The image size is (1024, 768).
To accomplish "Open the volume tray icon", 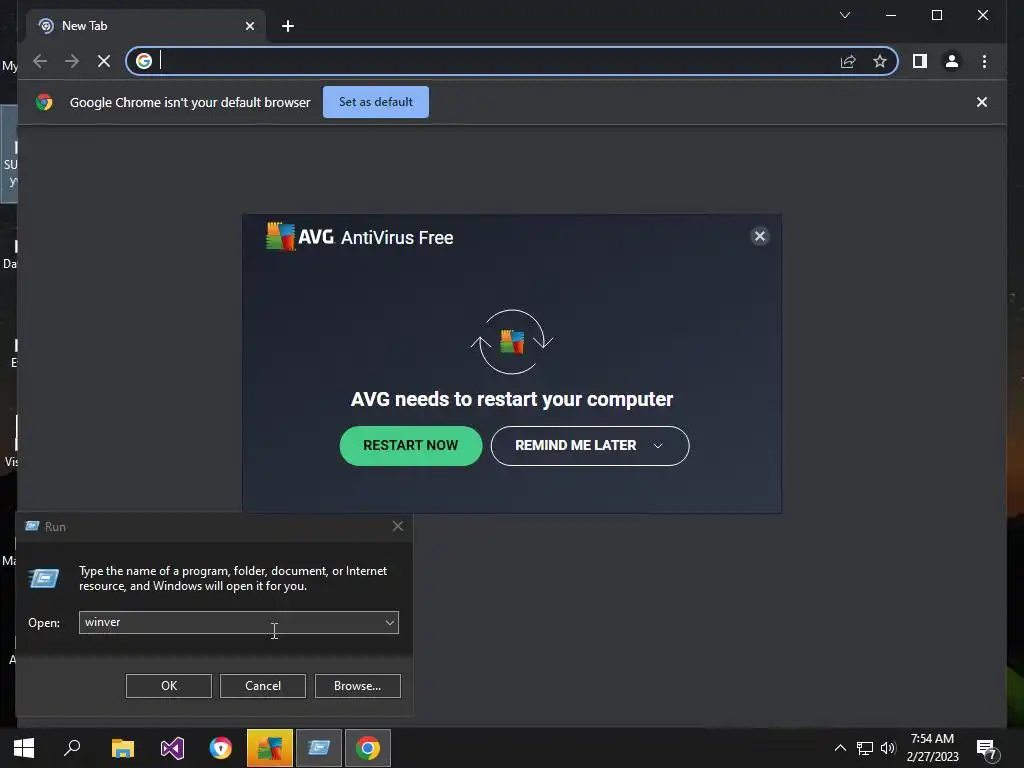I will [888, 748].
